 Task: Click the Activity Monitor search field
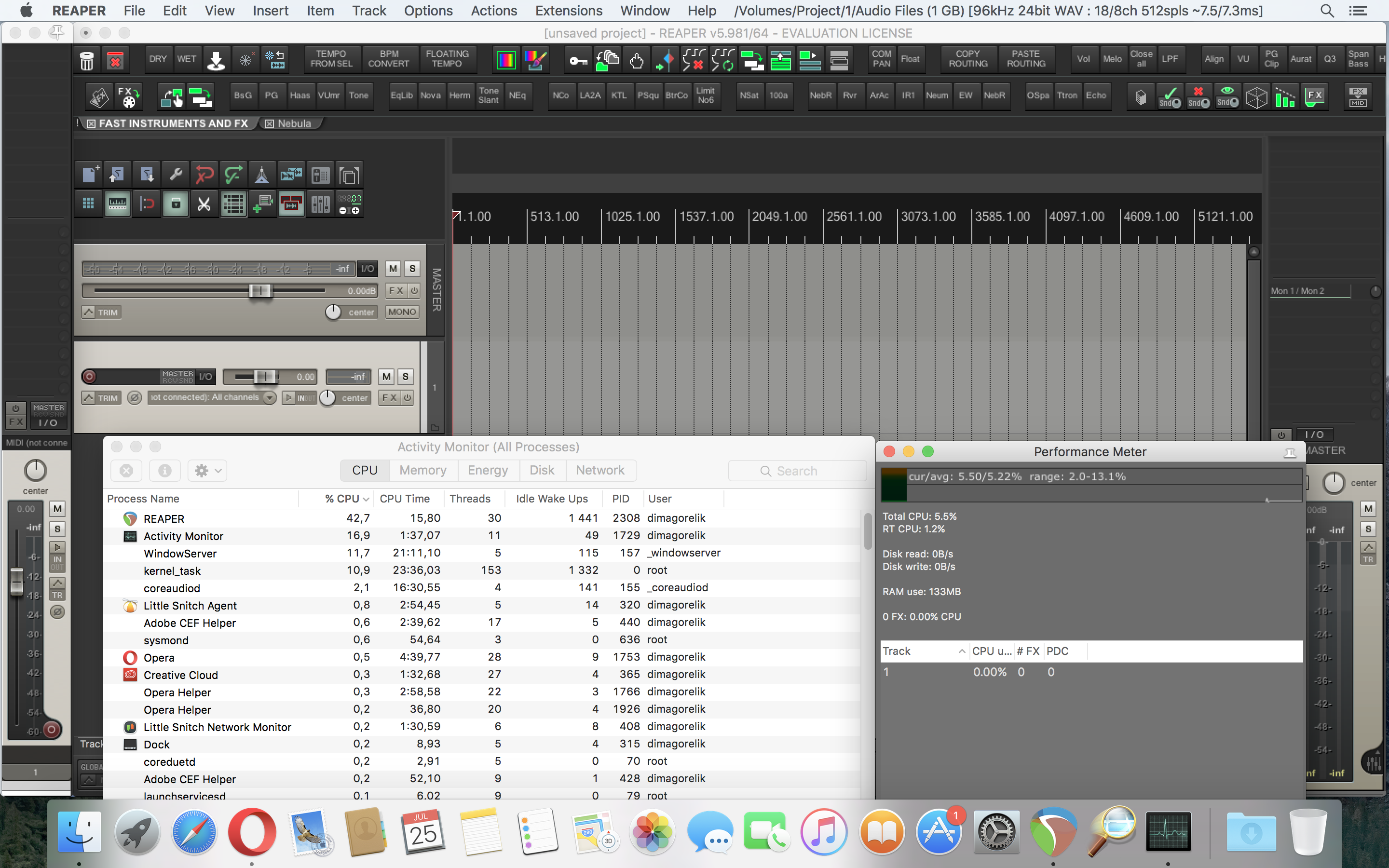[797, 471]
